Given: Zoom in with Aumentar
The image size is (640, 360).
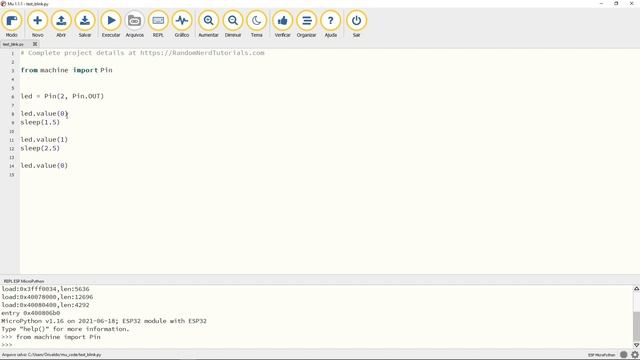Looking at the screenshot, I should [208, 24].
